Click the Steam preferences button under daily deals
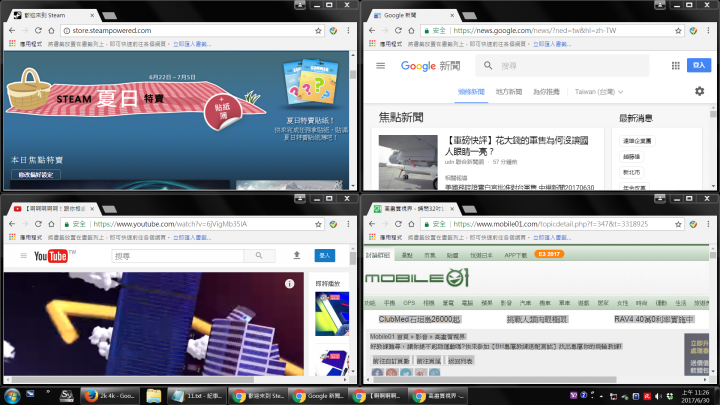The image size is (720, 405). coord(36,174)
